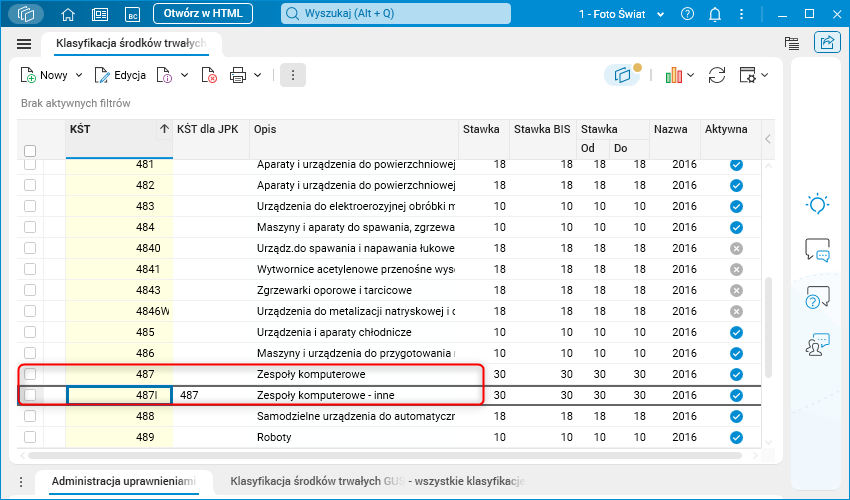This screenshot has width=850, height=500.
Task: Open the list view settings icon
Action: click(x=748, y=75)
